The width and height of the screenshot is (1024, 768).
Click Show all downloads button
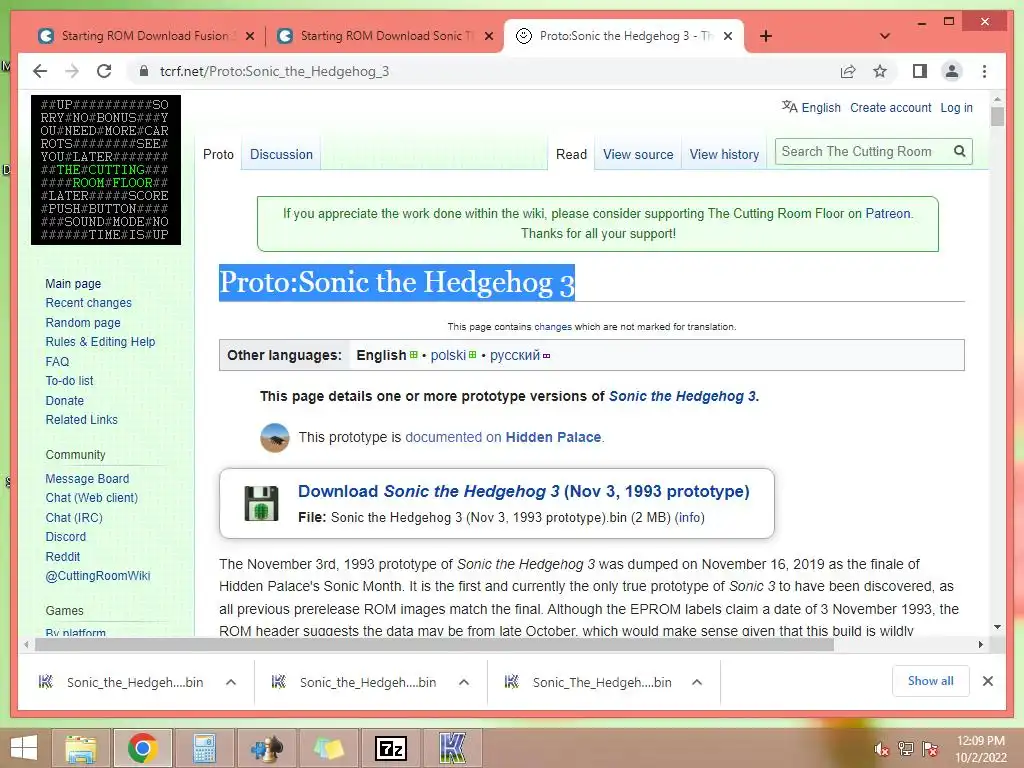[931, 681]
